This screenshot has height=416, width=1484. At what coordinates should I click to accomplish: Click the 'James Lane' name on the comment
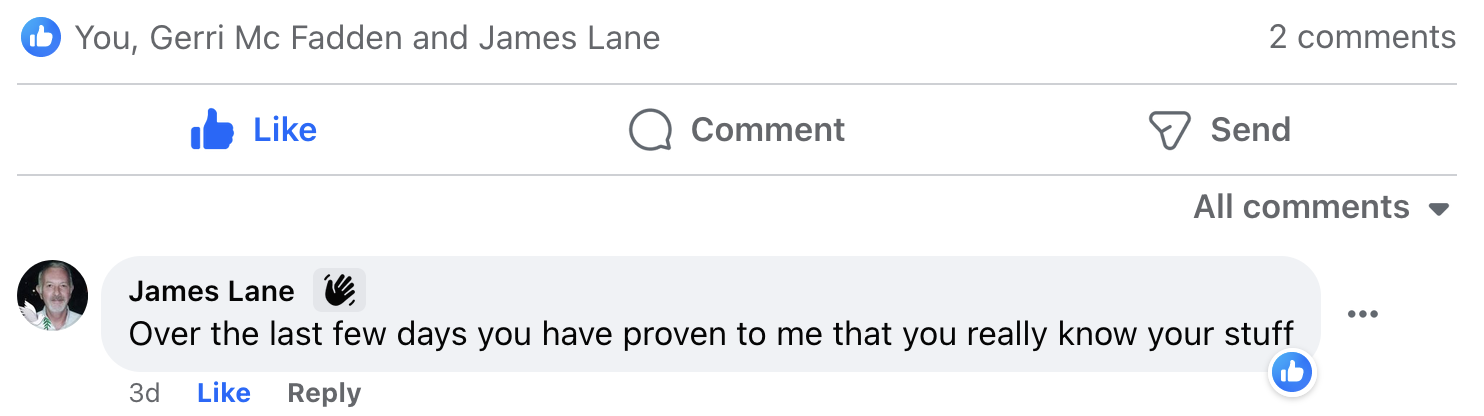point(212,291)
